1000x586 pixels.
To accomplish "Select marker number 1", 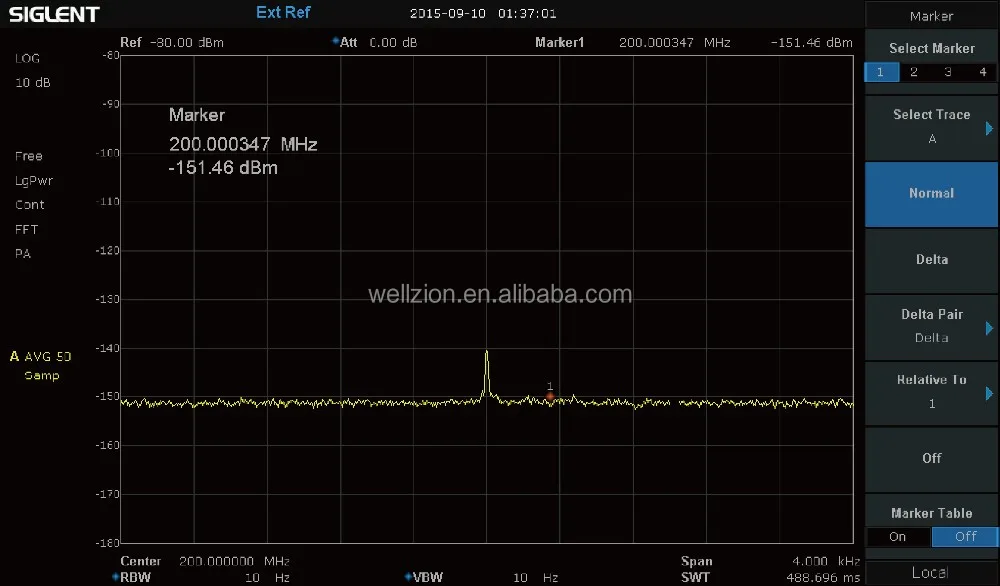I will point(881,72).
